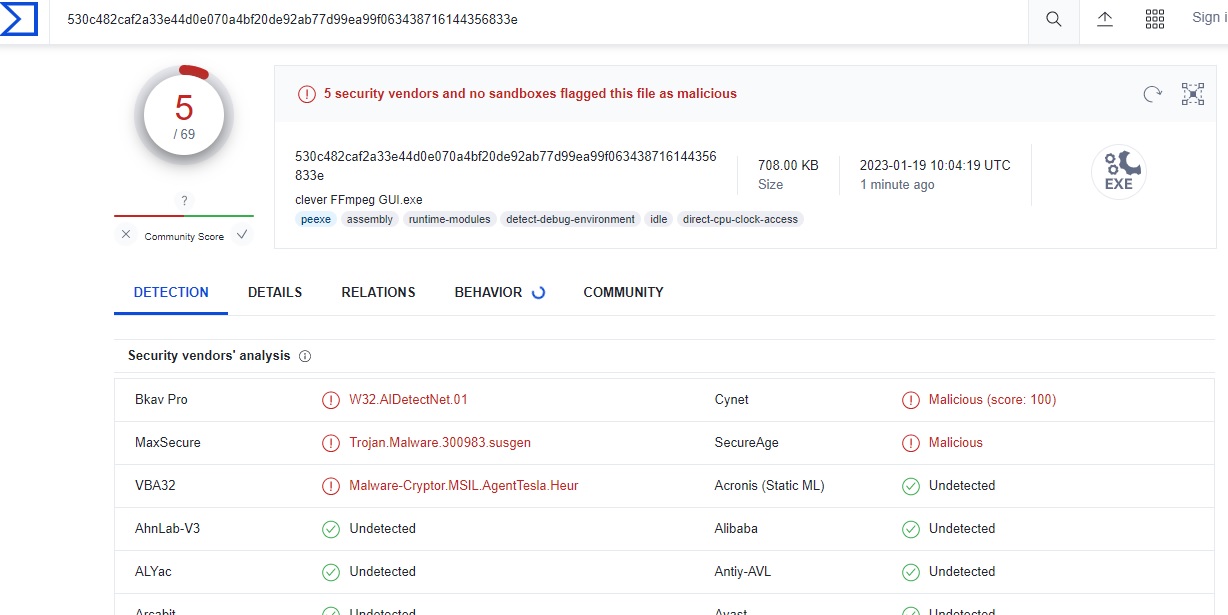The image size is (1228, 615).
Task: Click the 5/69 detection score gauge
Action: [x=184, y=115]
